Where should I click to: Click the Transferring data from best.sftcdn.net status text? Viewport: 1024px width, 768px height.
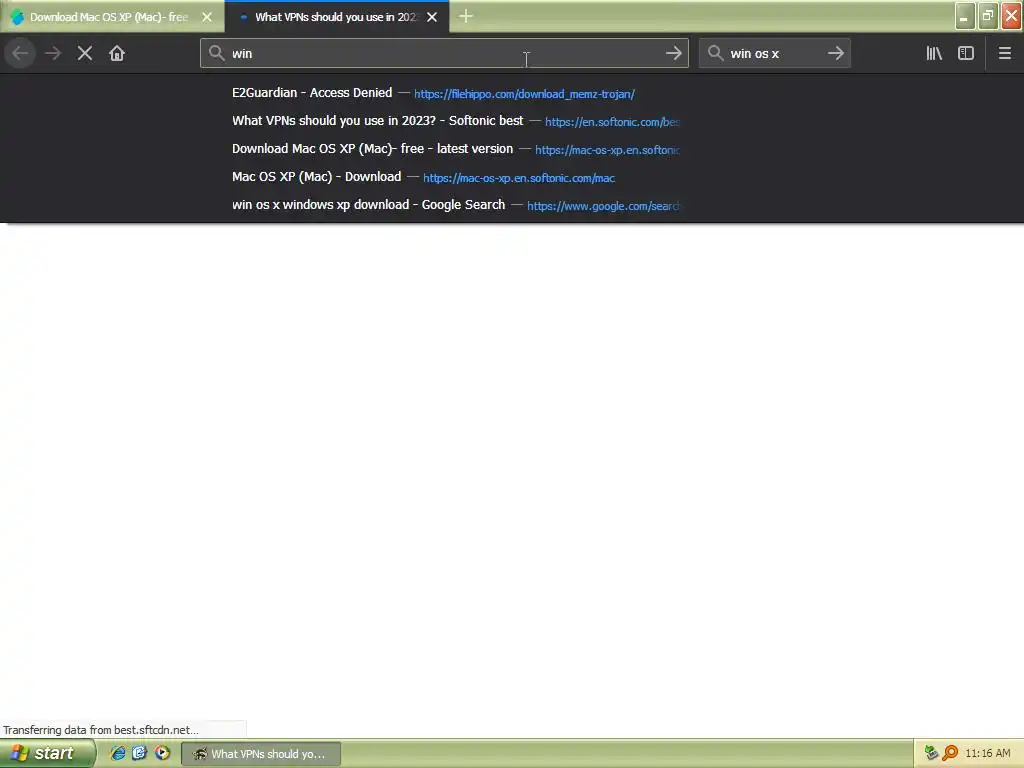(x=101, y=730)
